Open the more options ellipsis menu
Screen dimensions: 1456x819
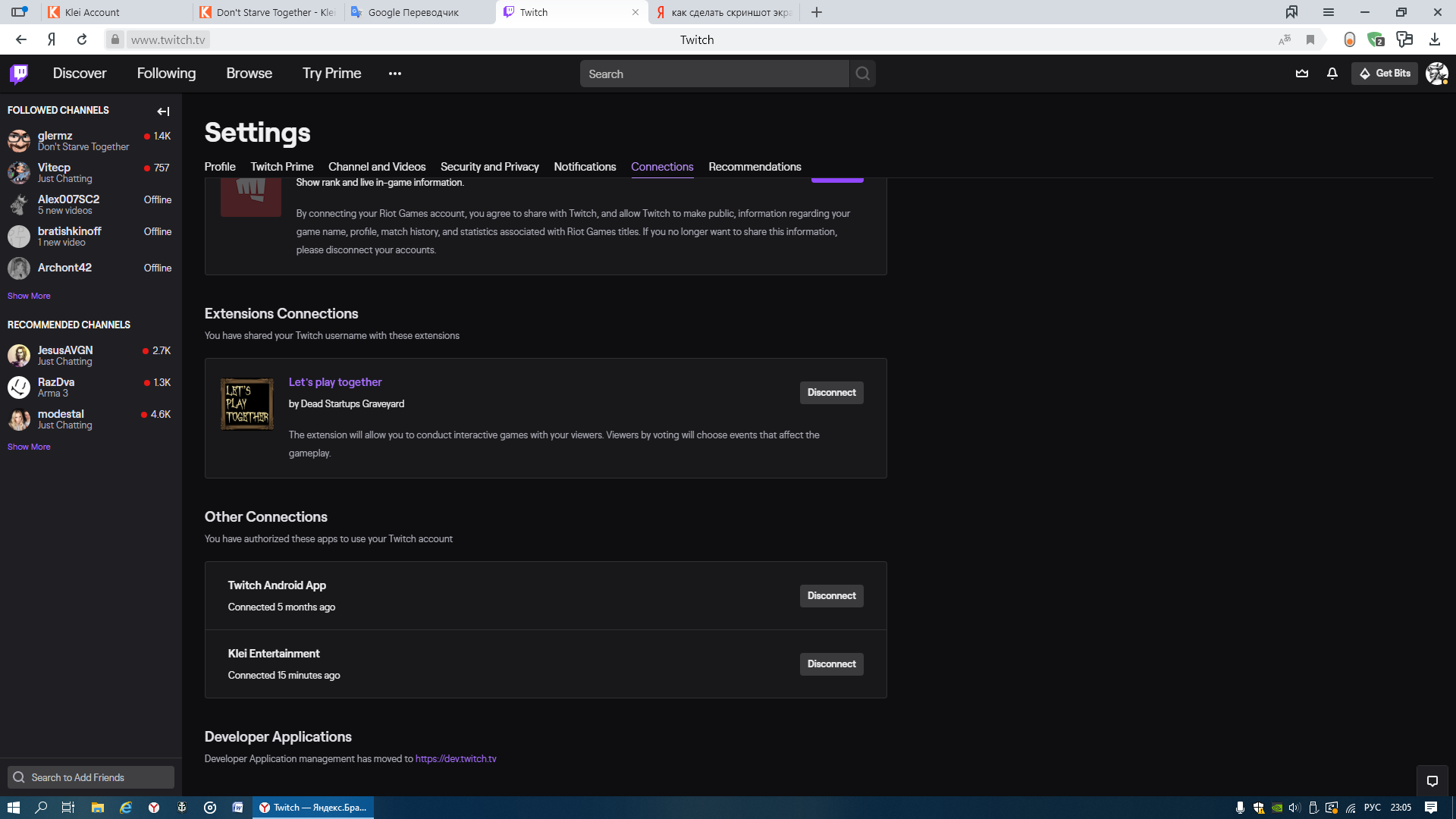pyautogui.click(x=394, y=74)
